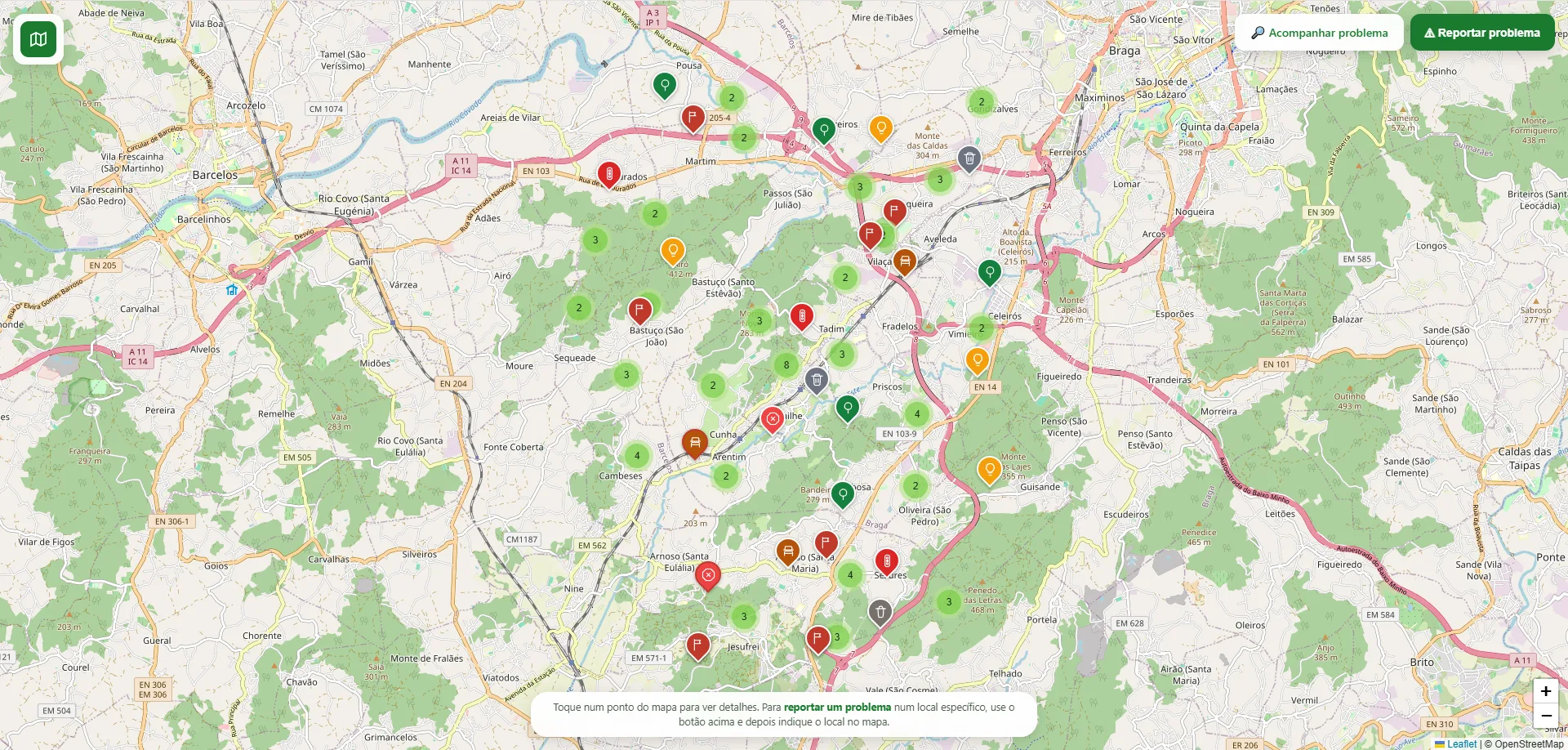Click the Fonte Coberta place label

click(513, 447)
